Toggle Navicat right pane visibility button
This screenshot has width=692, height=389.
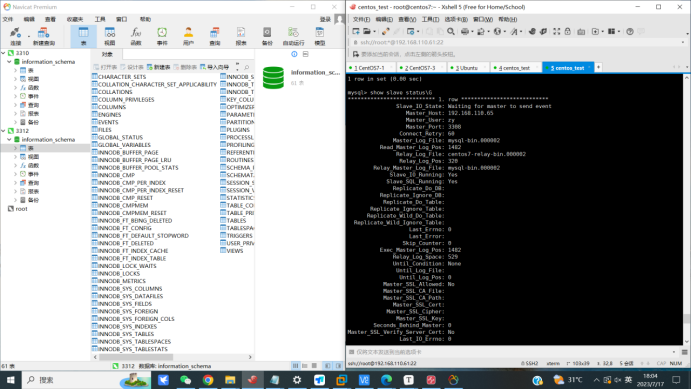pyautogui.click(x=338, y=366)
